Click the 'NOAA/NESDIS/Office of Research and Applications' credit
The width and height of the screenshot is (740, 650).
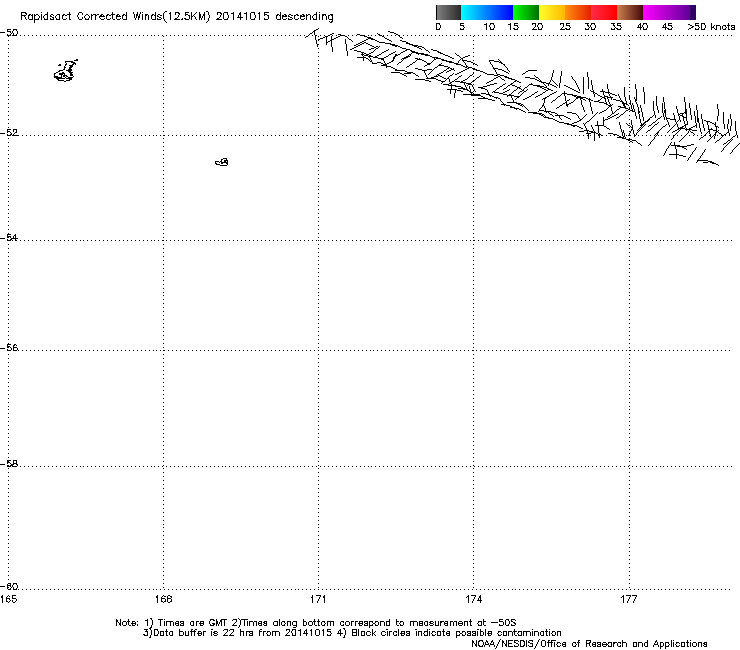coord(589,644)
